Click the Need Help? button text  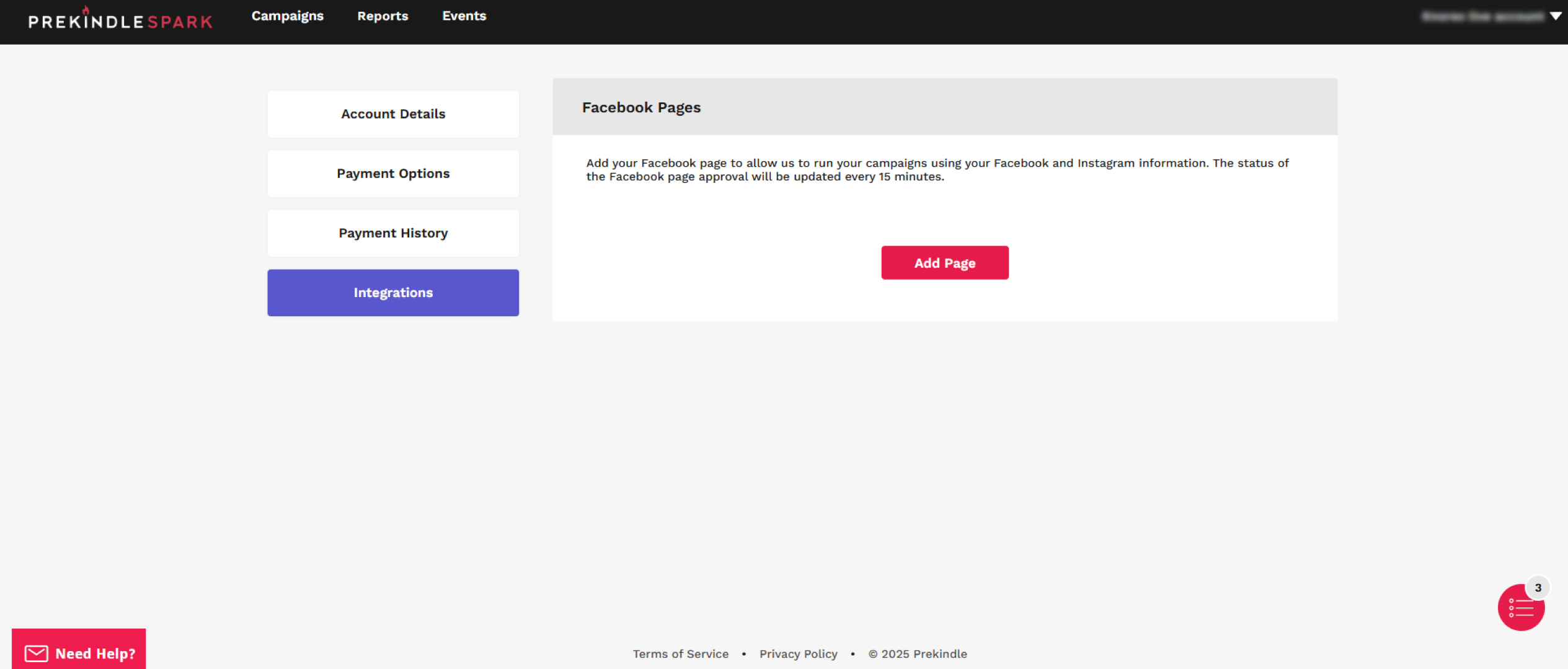95,653
